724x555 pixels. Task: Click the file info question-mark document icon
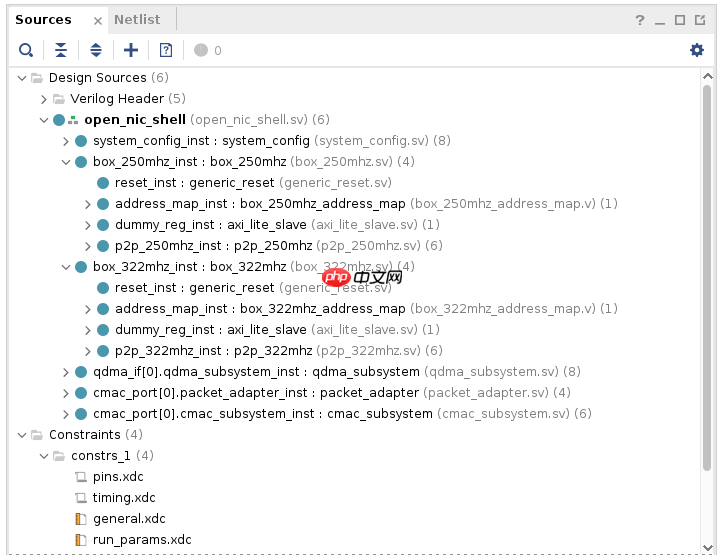166,50
